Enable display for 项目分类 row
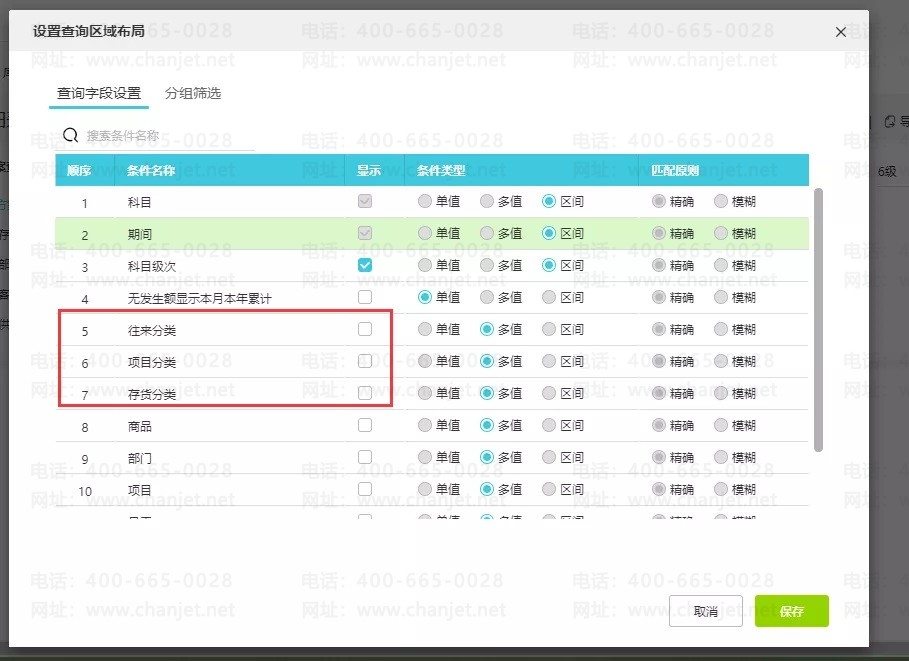Image resolution: width=909 pixels, height=661 pixels. click(x=365, y=361)
